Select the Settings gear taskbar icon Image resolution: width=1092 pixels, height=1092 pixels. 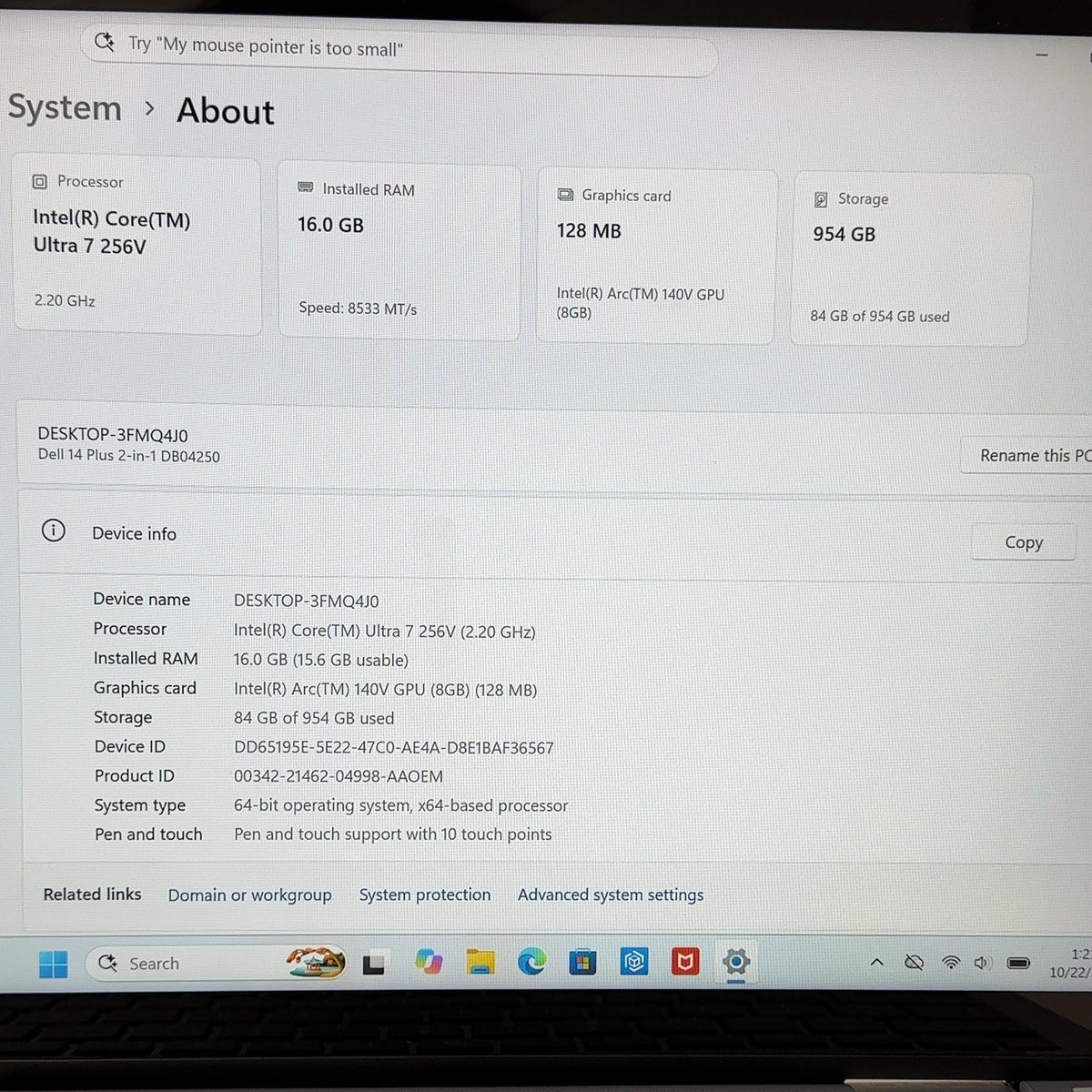click(735, 961)
